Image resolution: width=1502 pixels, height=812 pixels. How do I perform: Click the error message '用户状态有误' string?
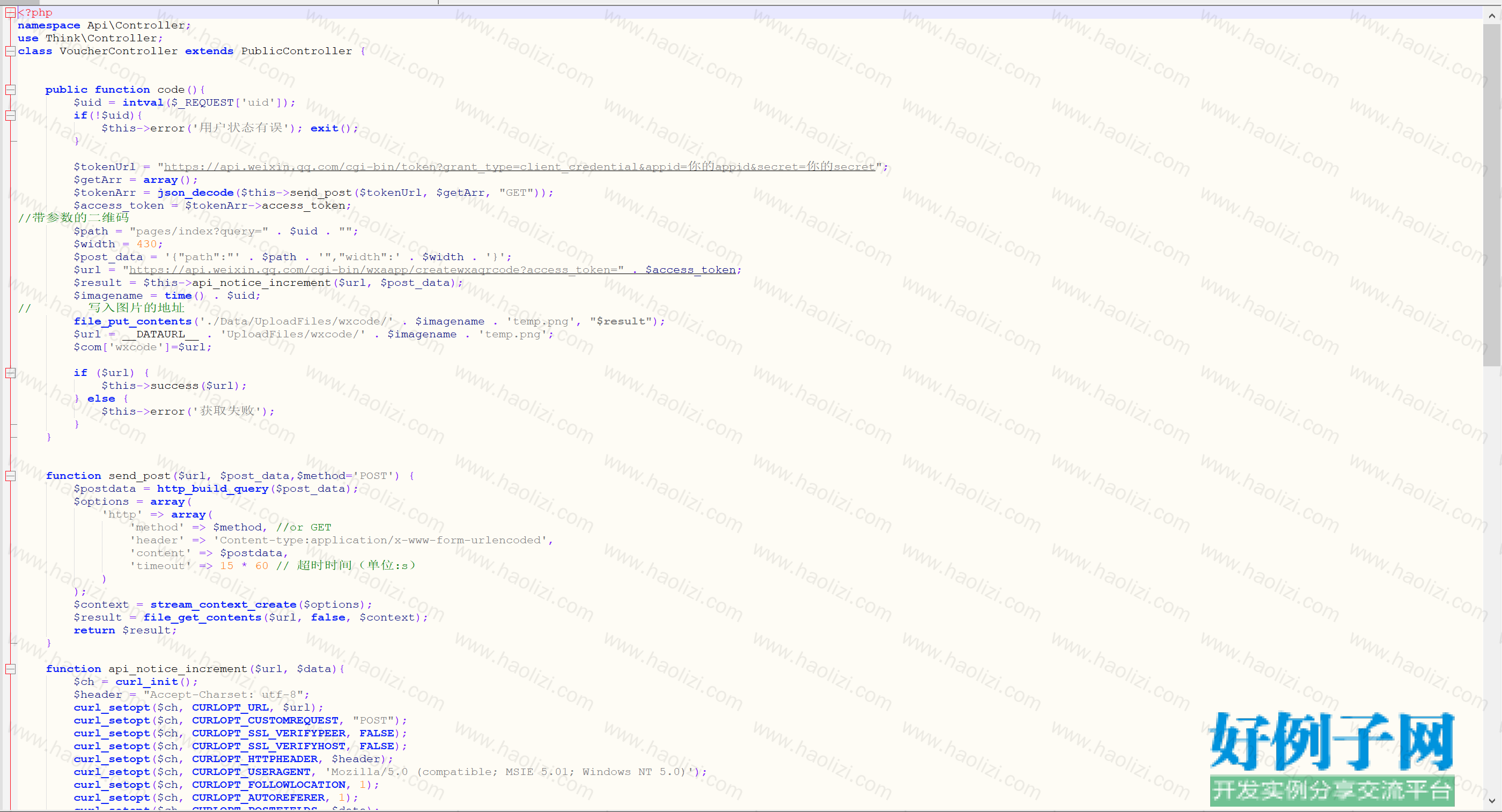click(x=241, y=128)
